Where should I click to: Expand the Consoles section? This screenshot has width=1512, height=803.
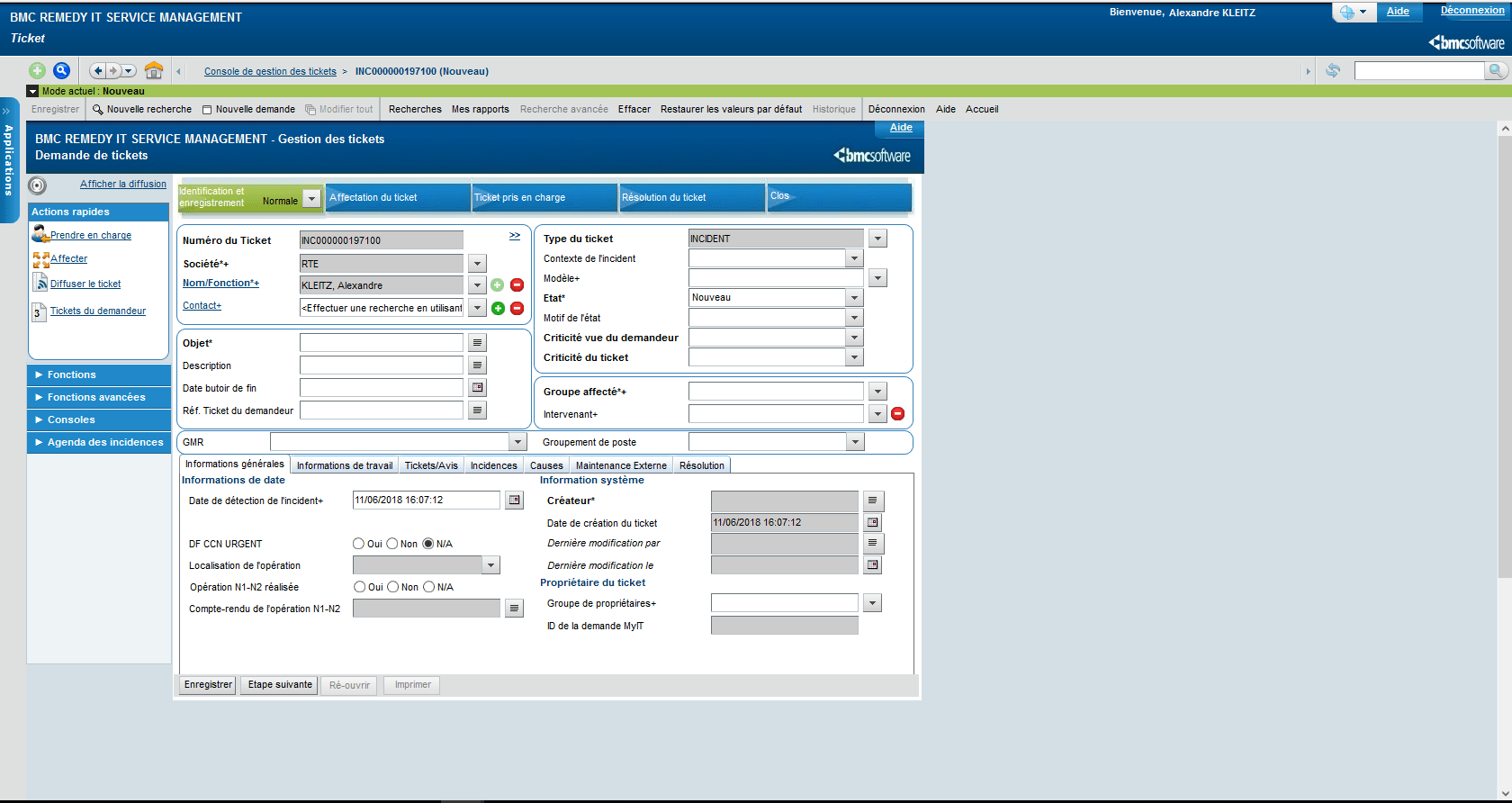[x=99, y=420]
